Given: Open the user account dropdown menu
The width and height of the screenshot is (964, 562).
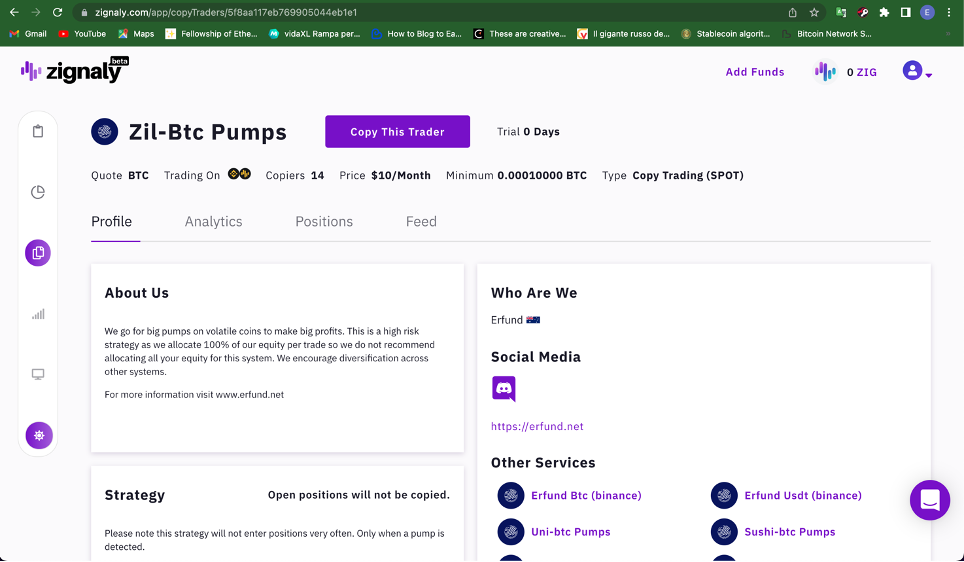Looking at the screenshot, I should pos(917,71).
